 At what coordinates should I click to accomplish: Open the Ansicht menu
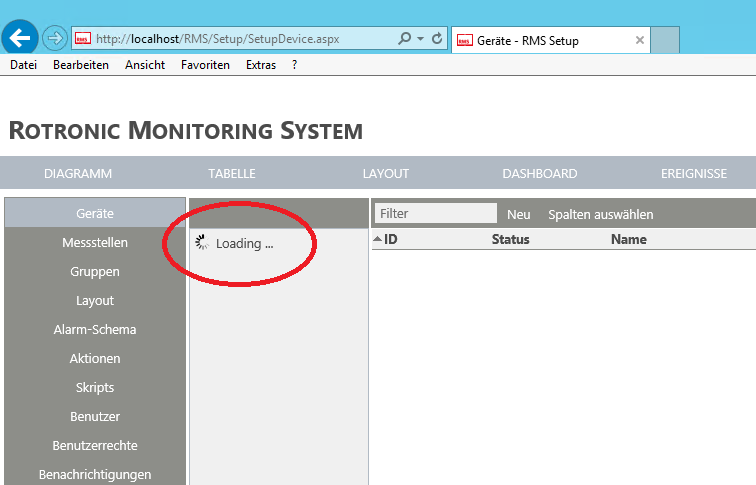[x=145, y=65]
